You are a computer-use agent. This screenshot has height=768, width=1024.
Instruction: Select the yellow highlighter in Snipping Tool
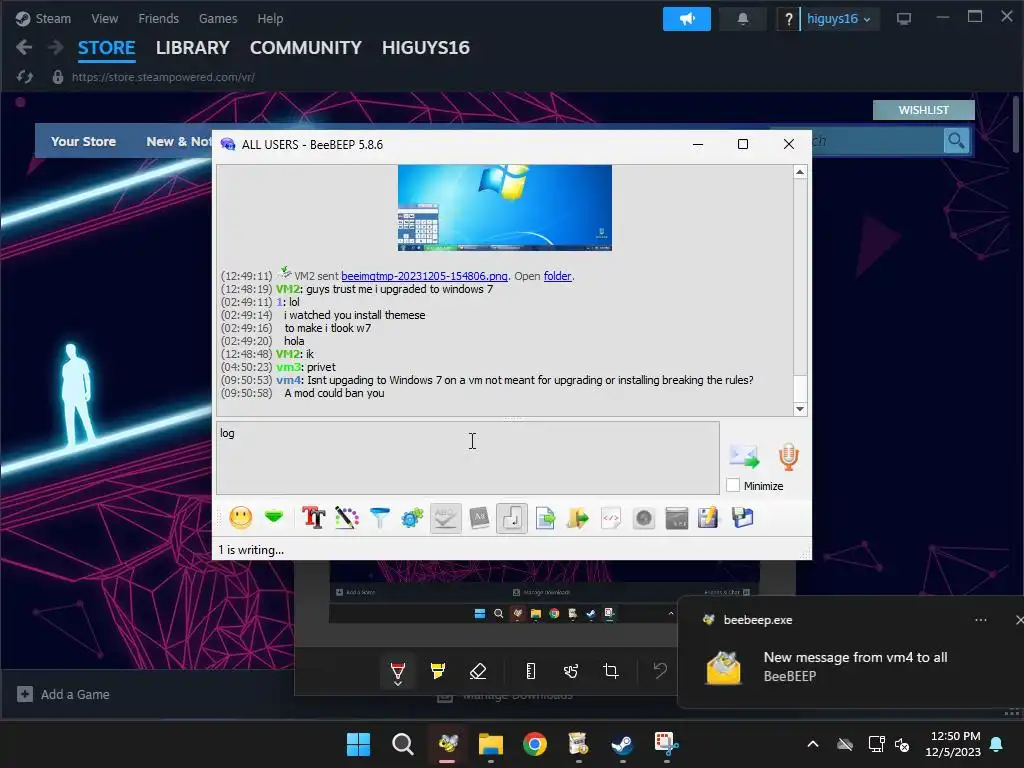click(x=438, y=671)
